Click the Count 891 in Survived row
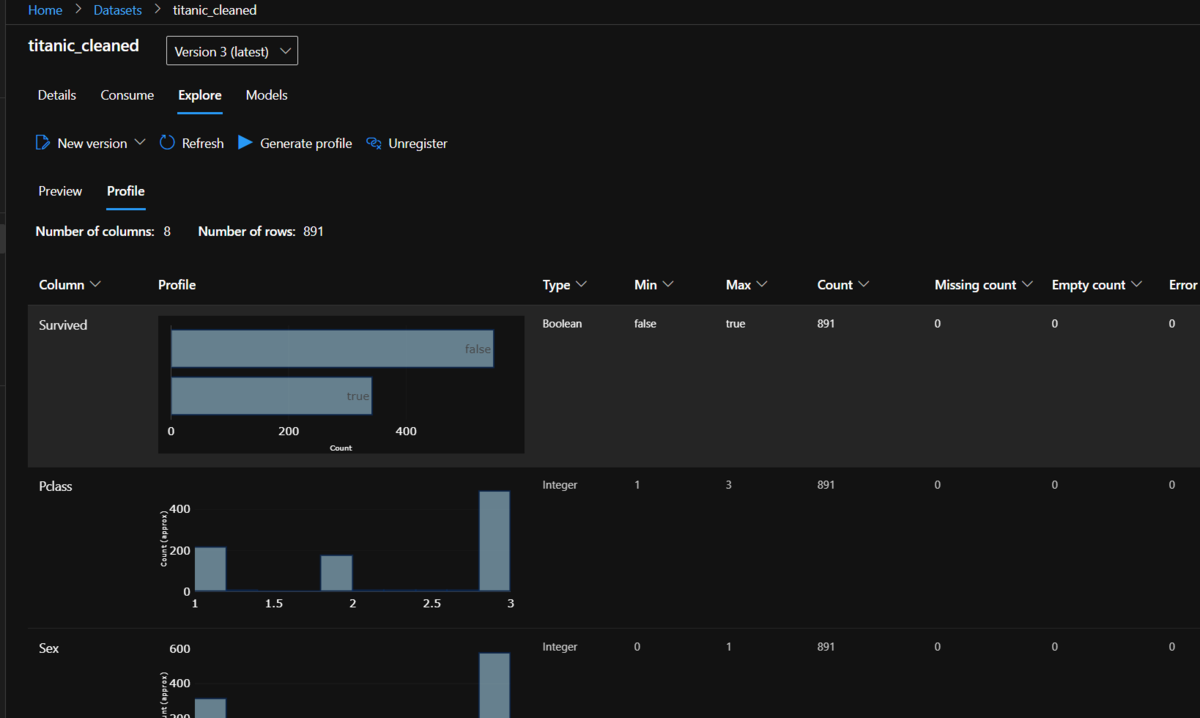 pos(826,324)
